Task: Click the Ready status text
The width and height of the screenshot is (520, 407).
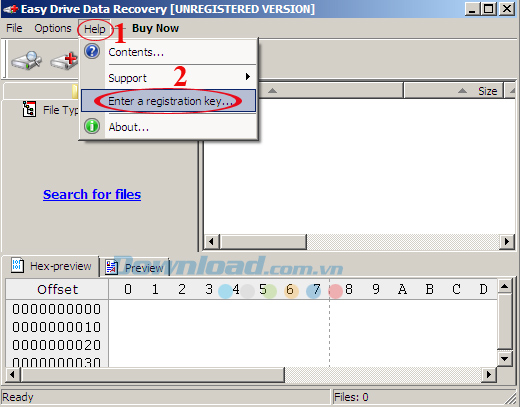Action: [18, 397]
